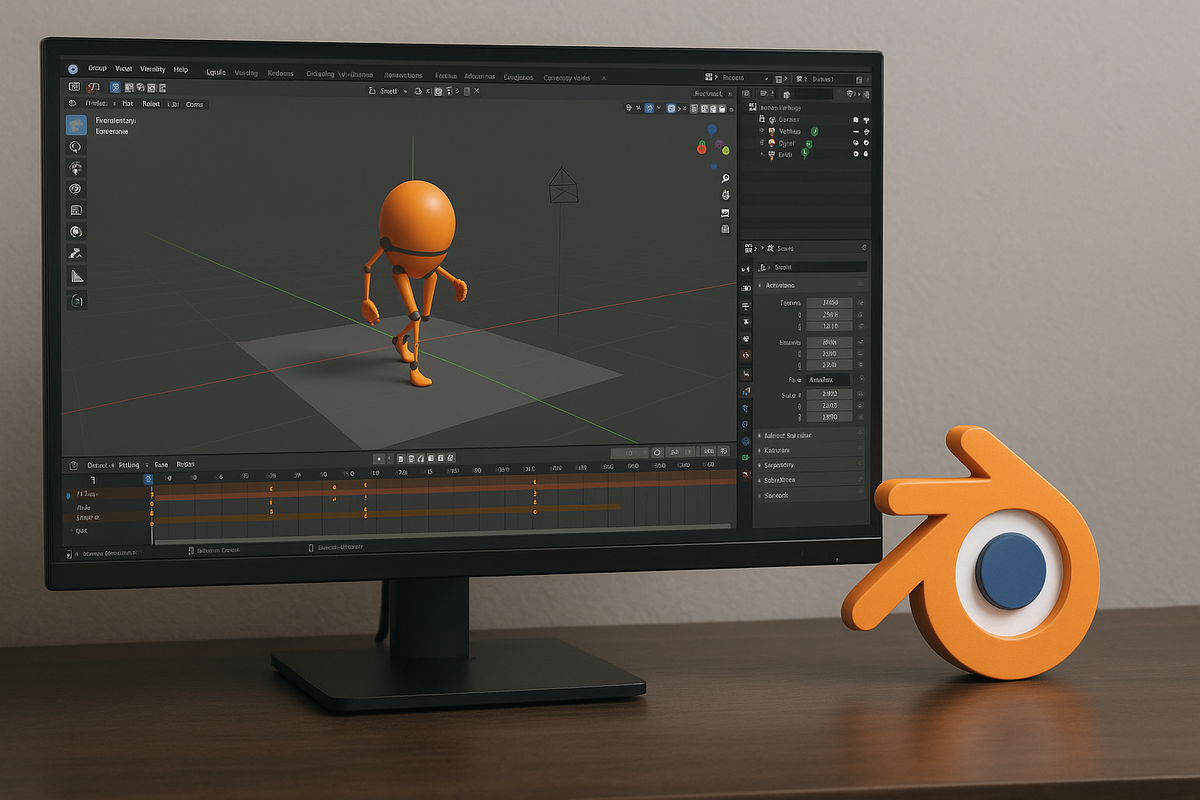Toggle the perspective grid navigation icon

[x=724, y=229]
